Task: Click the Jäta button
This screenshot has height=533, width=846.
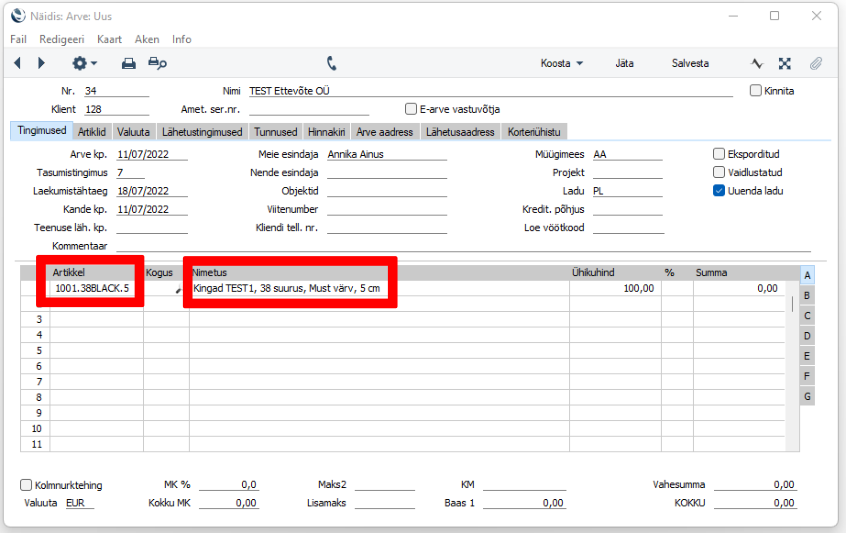Action: [624, 63]
